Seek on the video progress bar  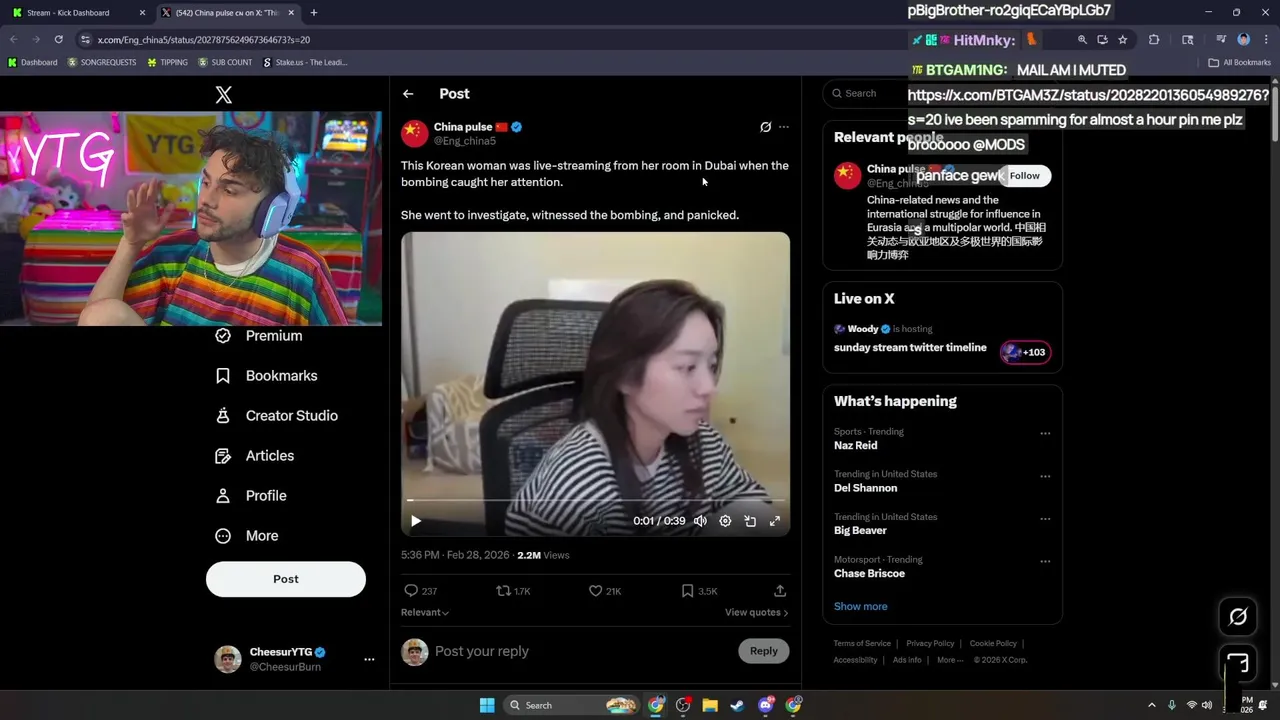pyautogui.click(x=595, y=500)
